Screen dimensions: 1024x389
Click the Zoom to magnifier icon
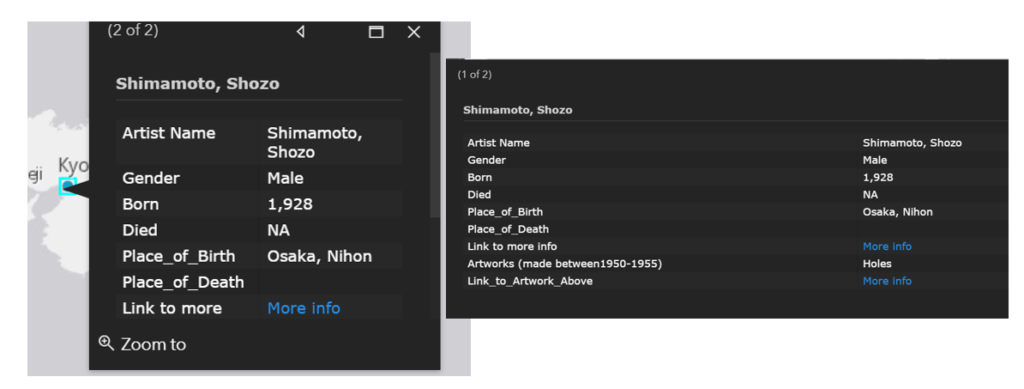pos(106,343)
